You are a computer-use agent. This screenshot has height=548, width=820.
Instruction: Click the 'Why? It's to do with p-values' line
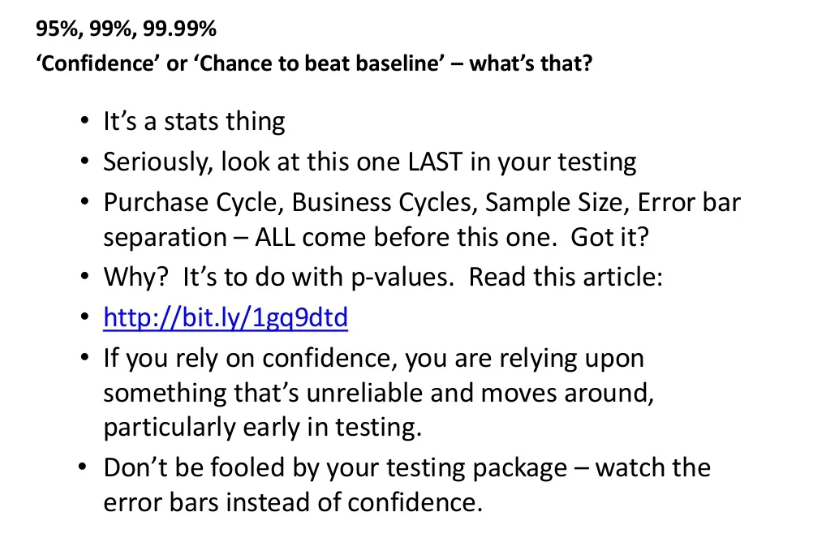click(x=383, y=277)
